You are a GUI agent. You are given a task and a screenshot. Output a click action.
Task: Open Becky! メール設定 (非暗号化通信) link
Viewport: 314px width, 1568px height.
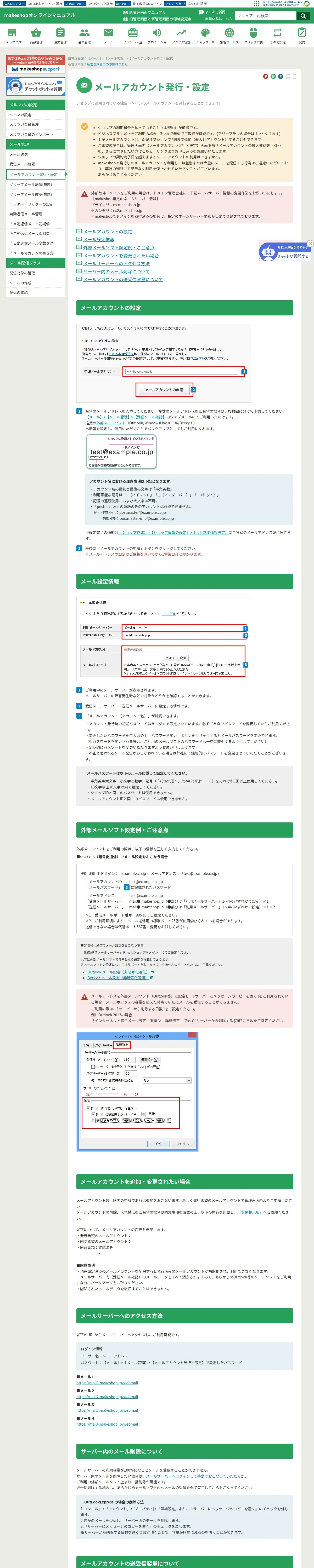pyautogui.click(x=118, y=978)
